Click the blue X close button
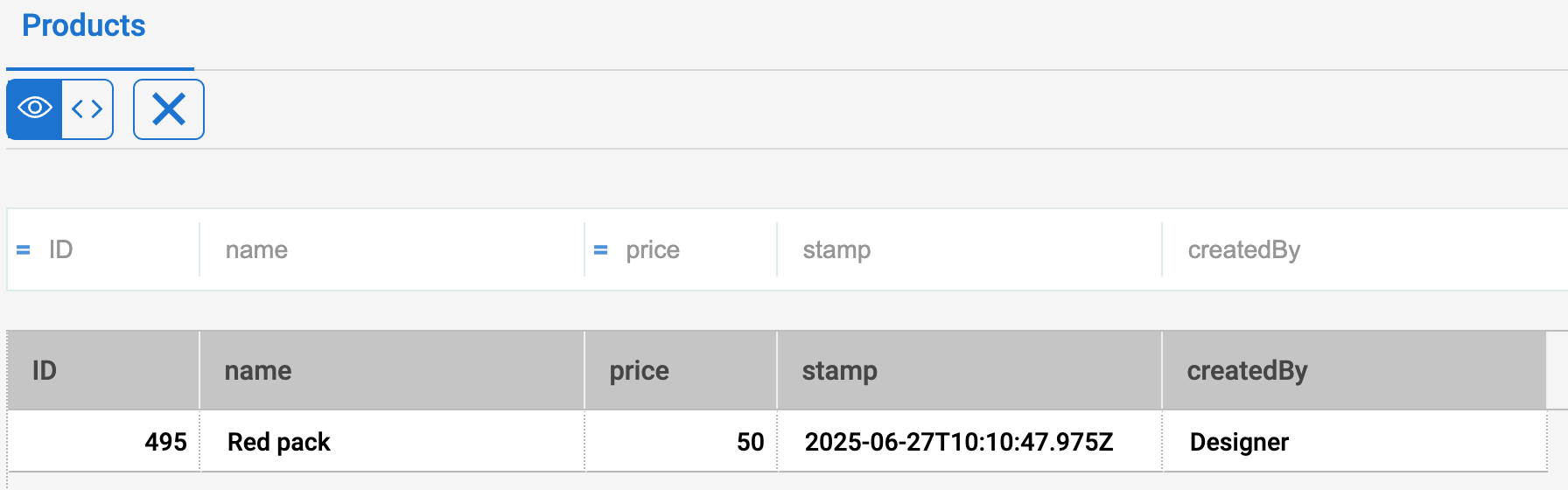The image size is (1568, 490). (169, 109)
